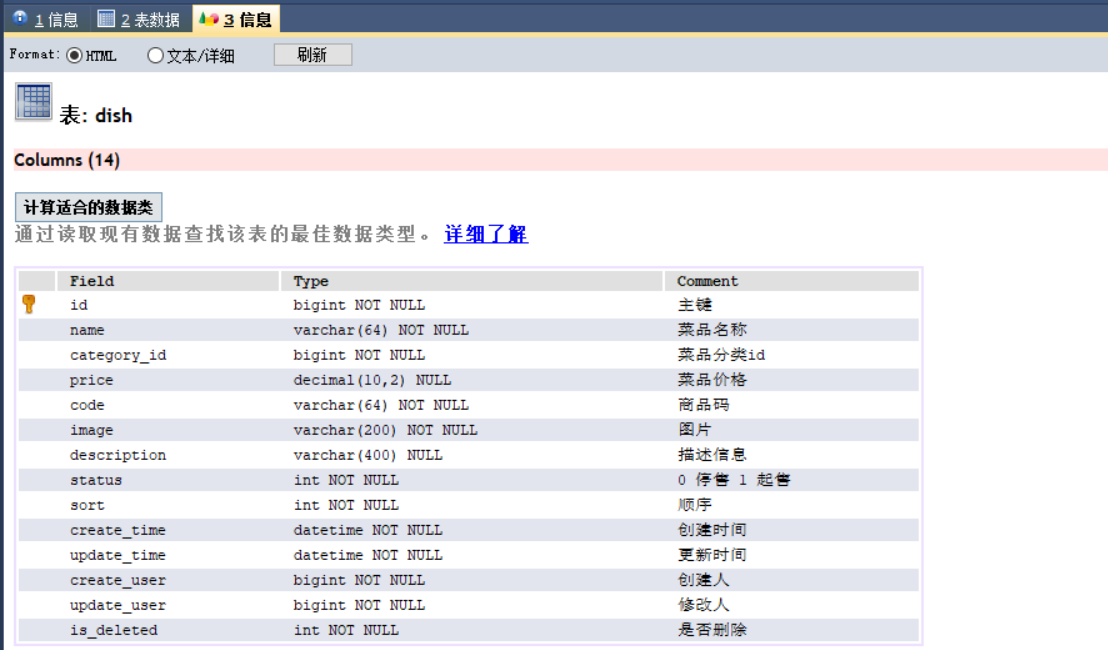Viewport: 1108px width, 650px height.
Task: Click the grid icon on 2 表数据 tab
Action: [x=106, y=18]
